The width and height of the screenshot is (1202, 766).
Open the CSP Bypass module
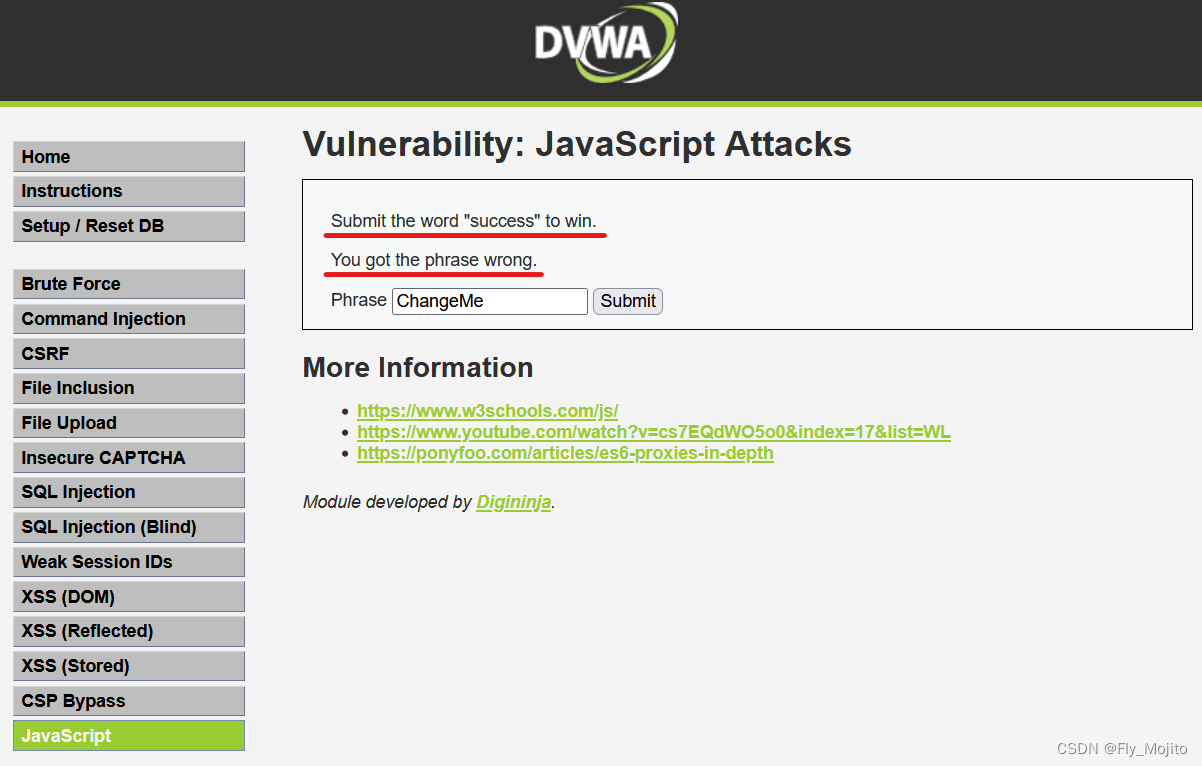(x=128, y=700)
